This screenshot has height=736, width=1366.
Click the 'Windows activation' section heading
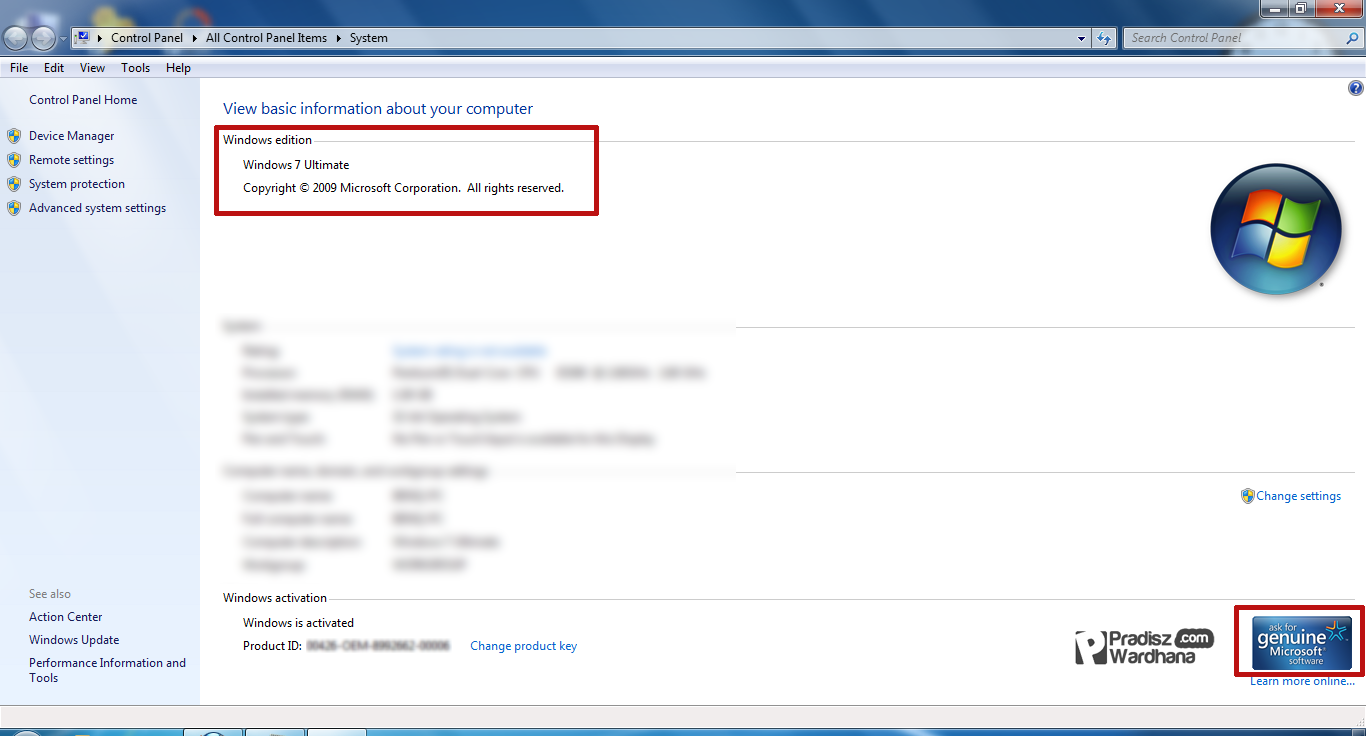[275, 598]
